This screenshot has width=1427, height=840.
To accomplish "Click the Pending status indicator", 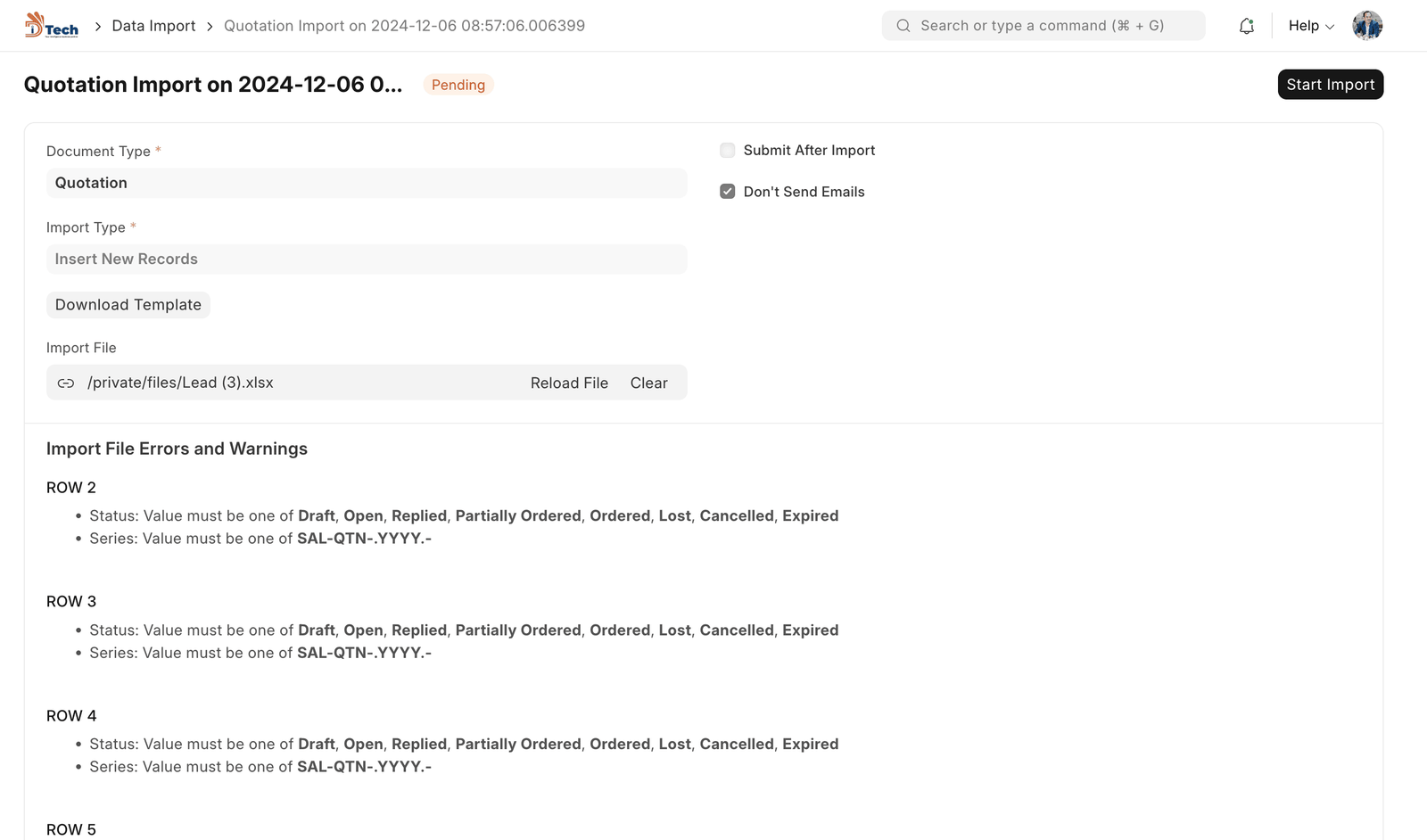I will click(458, 85).
